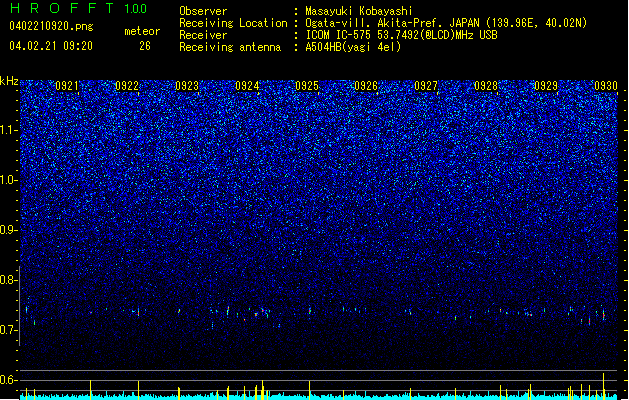Click the HROFFT 1.0.0 title text
The height and width of the screenshot is (400, 629).
[79, 8]
